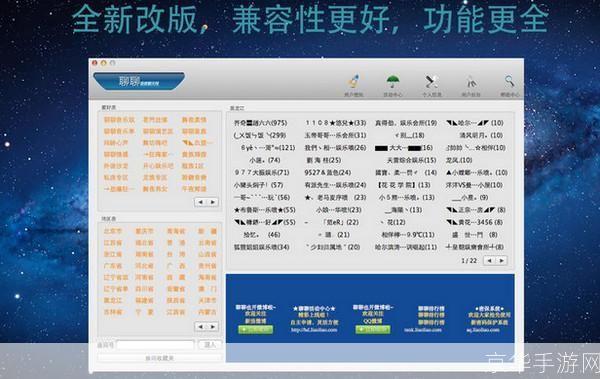Open the rank.liaoliao.com link in the banner
600x379 pixels.
tap(423, 330)
